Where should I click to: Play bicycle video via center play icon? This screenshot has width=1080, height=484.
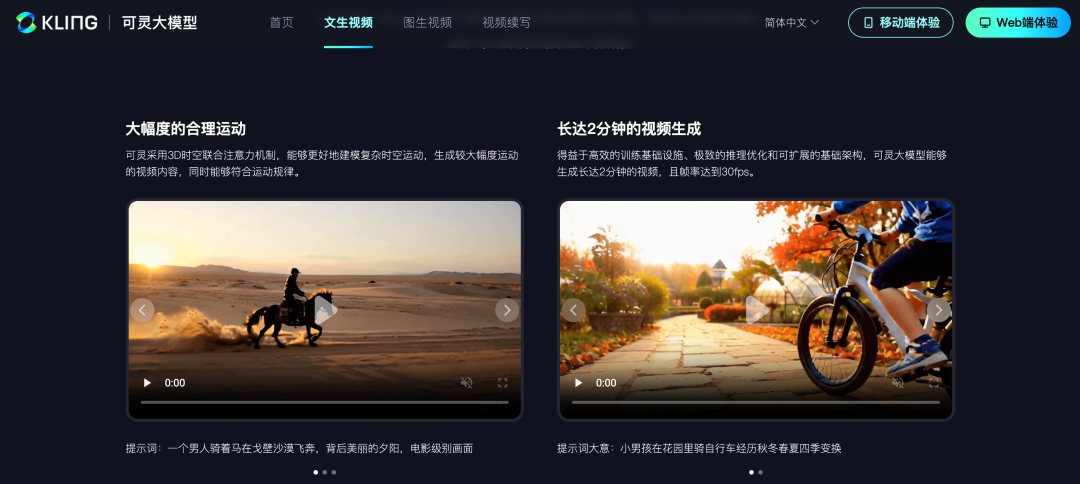pyautogui.click(x=756, y=310)
